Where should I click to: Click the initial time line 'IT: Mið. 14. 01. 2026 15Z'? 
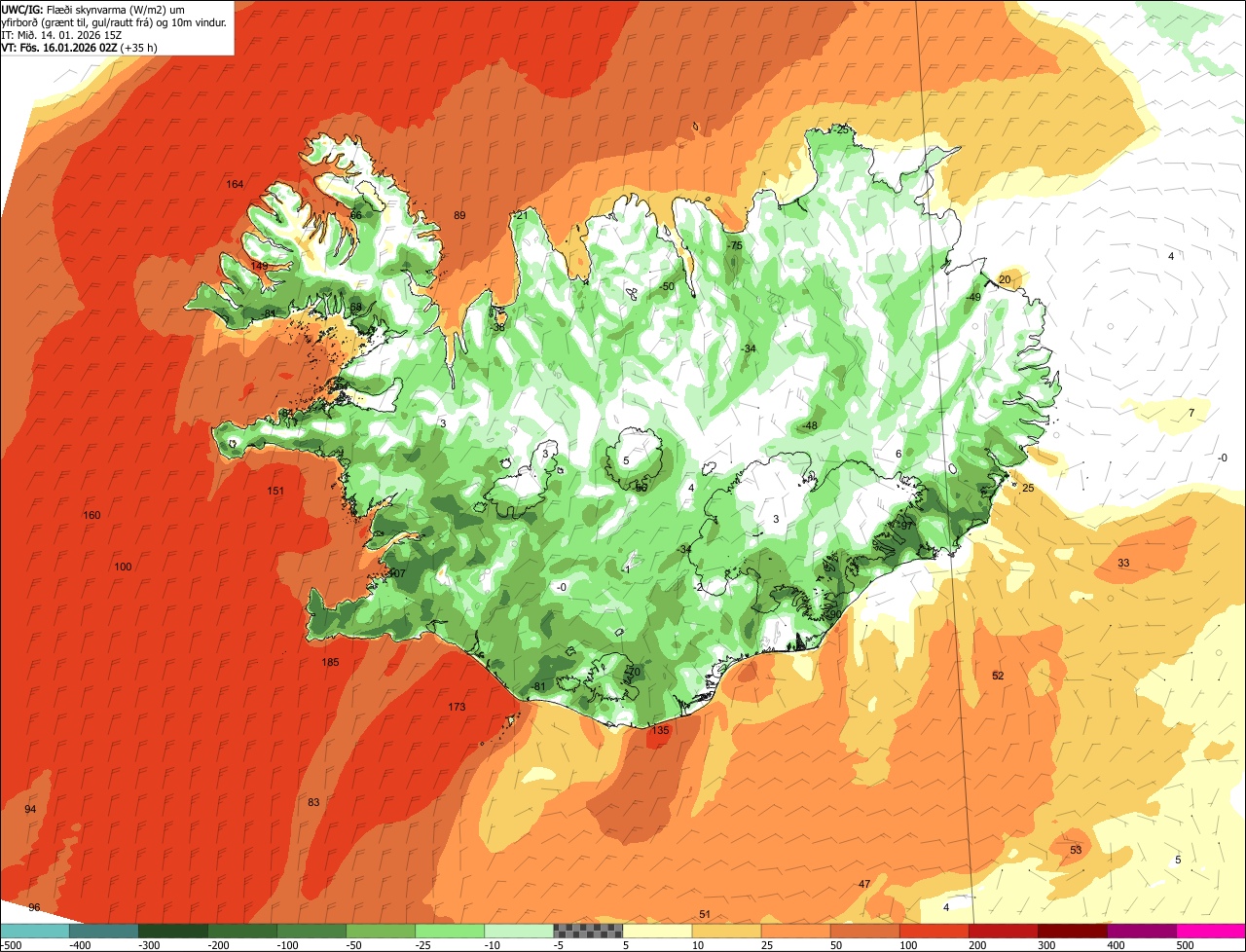point(62,34)
